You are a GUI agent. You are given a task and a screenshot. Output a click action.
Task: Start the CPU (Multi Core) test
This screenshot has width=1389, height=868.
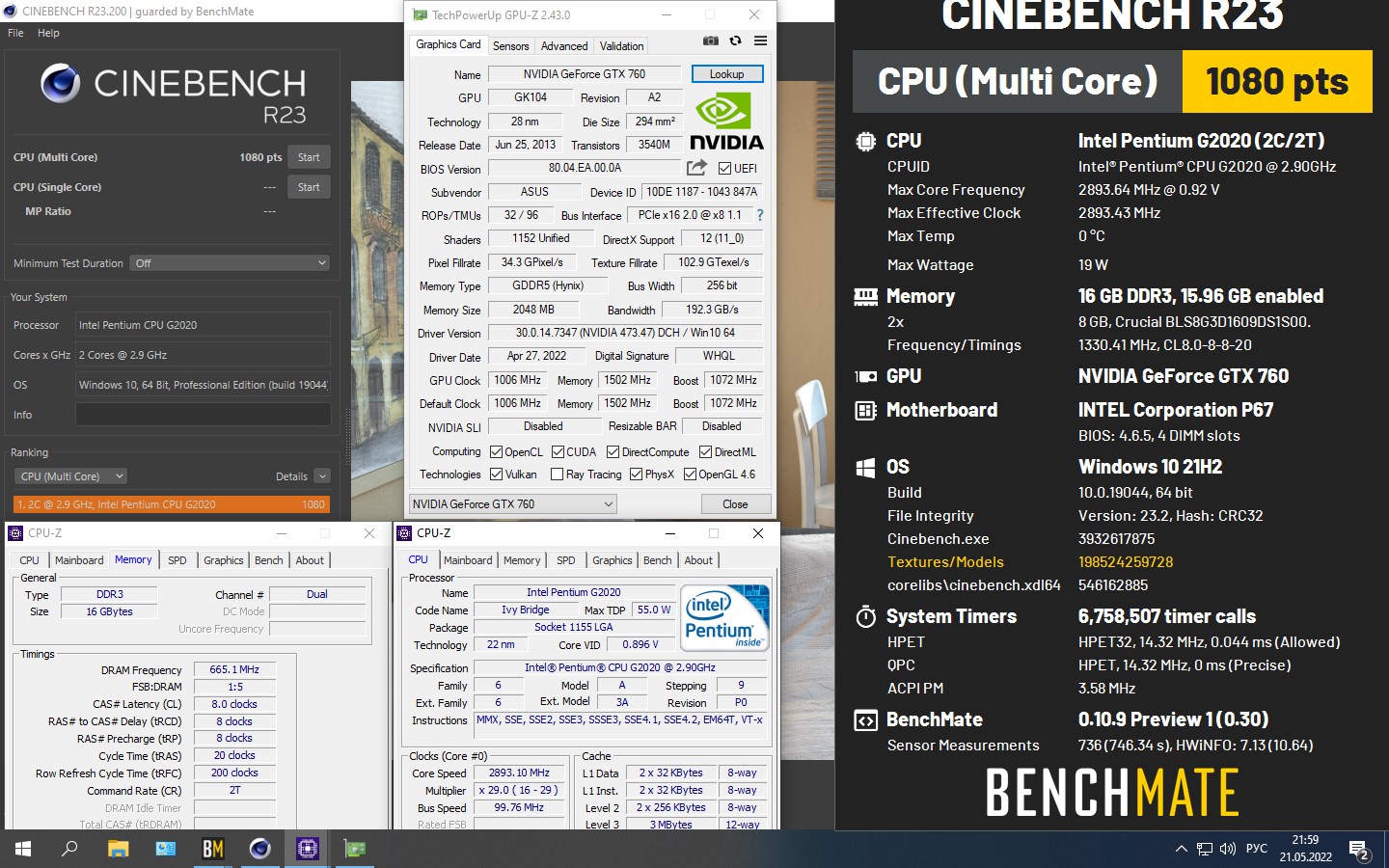coord(309,157)
